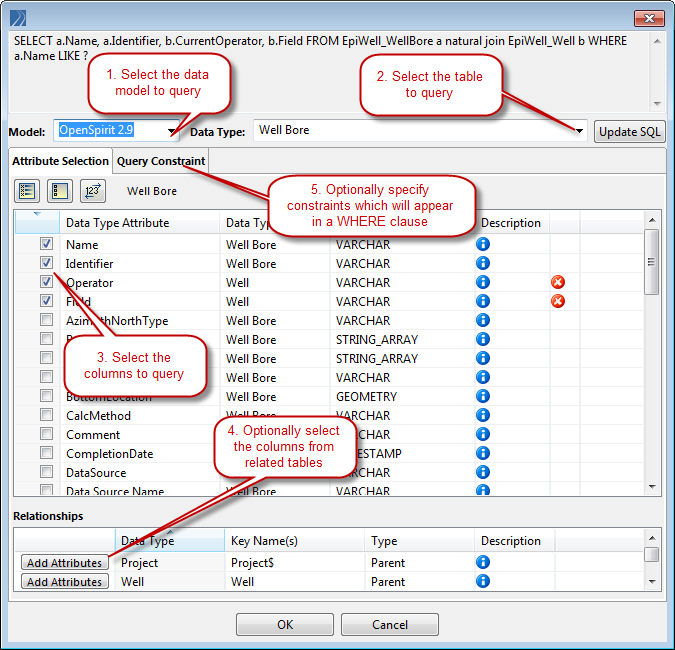Click the application logo in title bar
Image resolution: width=675 pixels, height=650 pixels.
click(18, 19)
